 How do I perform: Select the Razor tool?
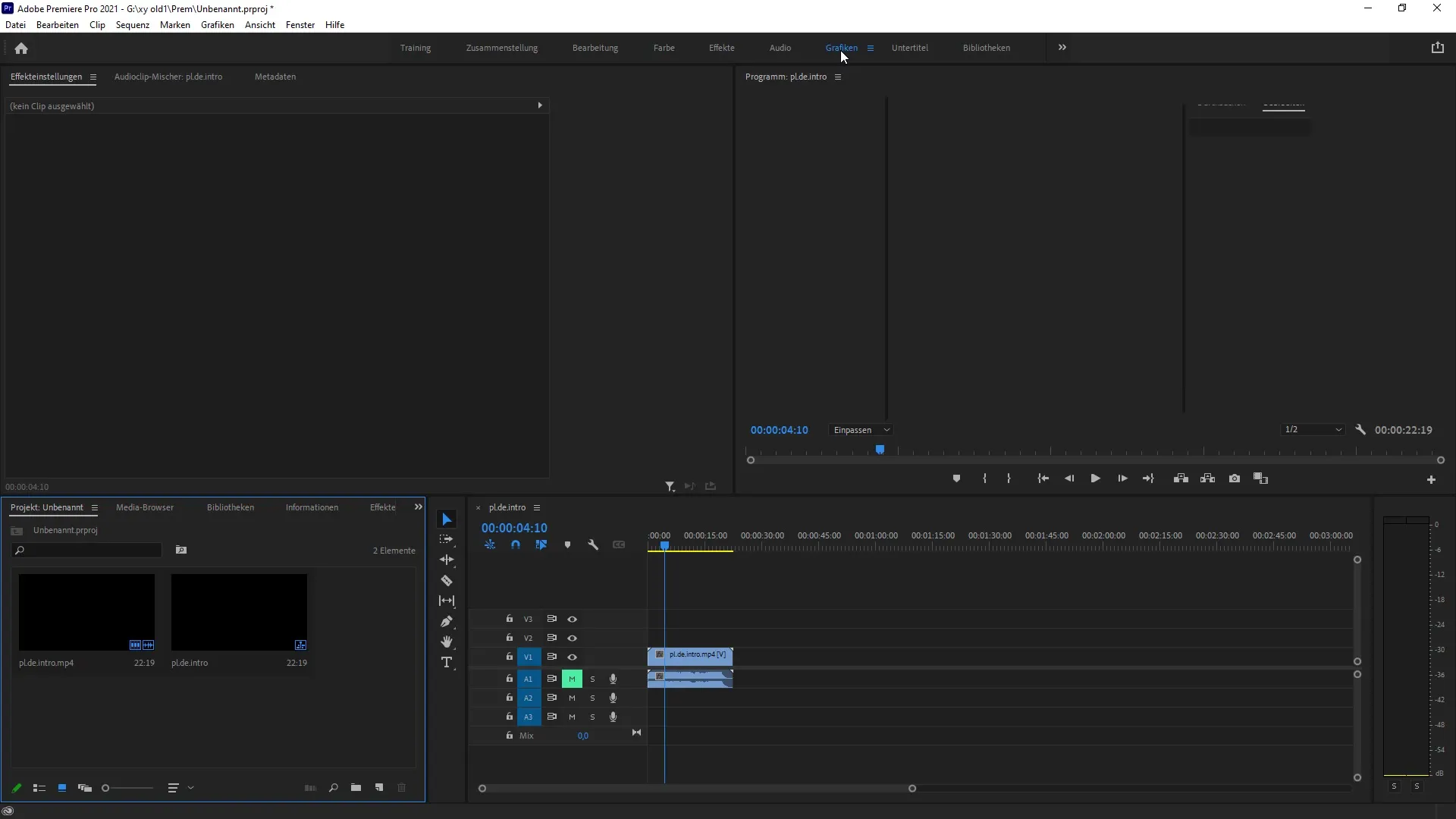447,581
